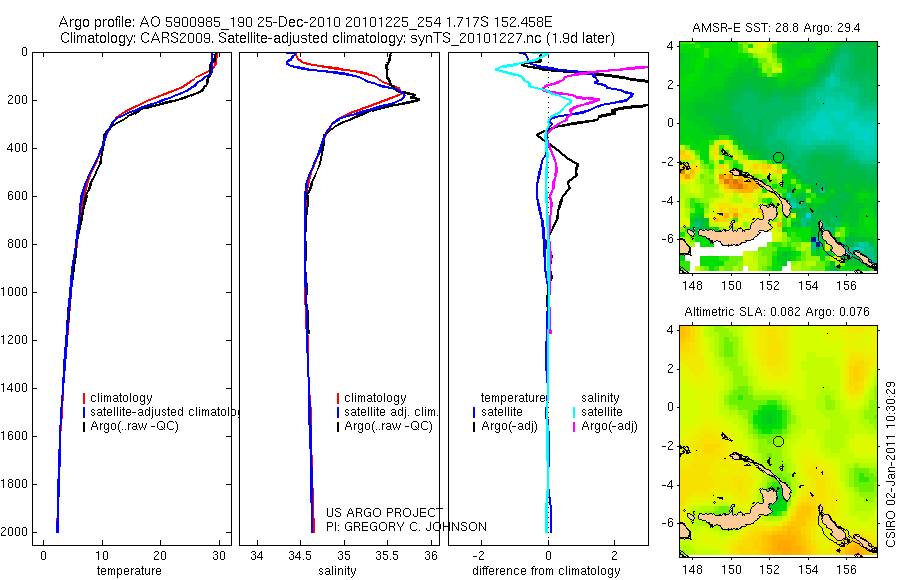This screenshot has width=900, height=580.
Task: Click the 'salinity' legend heading in difference panel
Action: click(x=600, y=397)
